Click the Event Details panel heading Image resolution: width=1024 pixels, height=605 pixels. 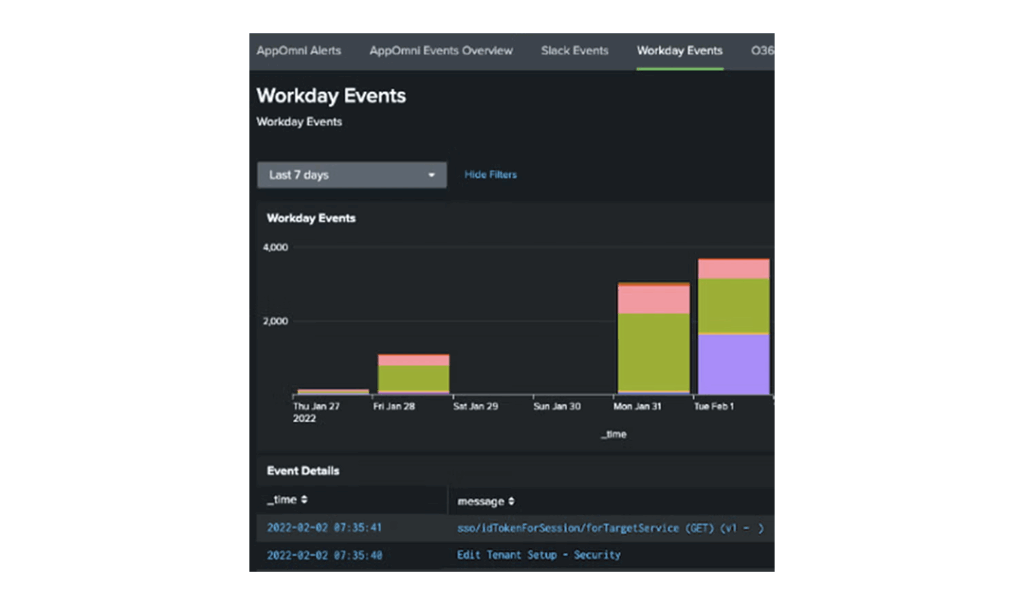point(303,470)
